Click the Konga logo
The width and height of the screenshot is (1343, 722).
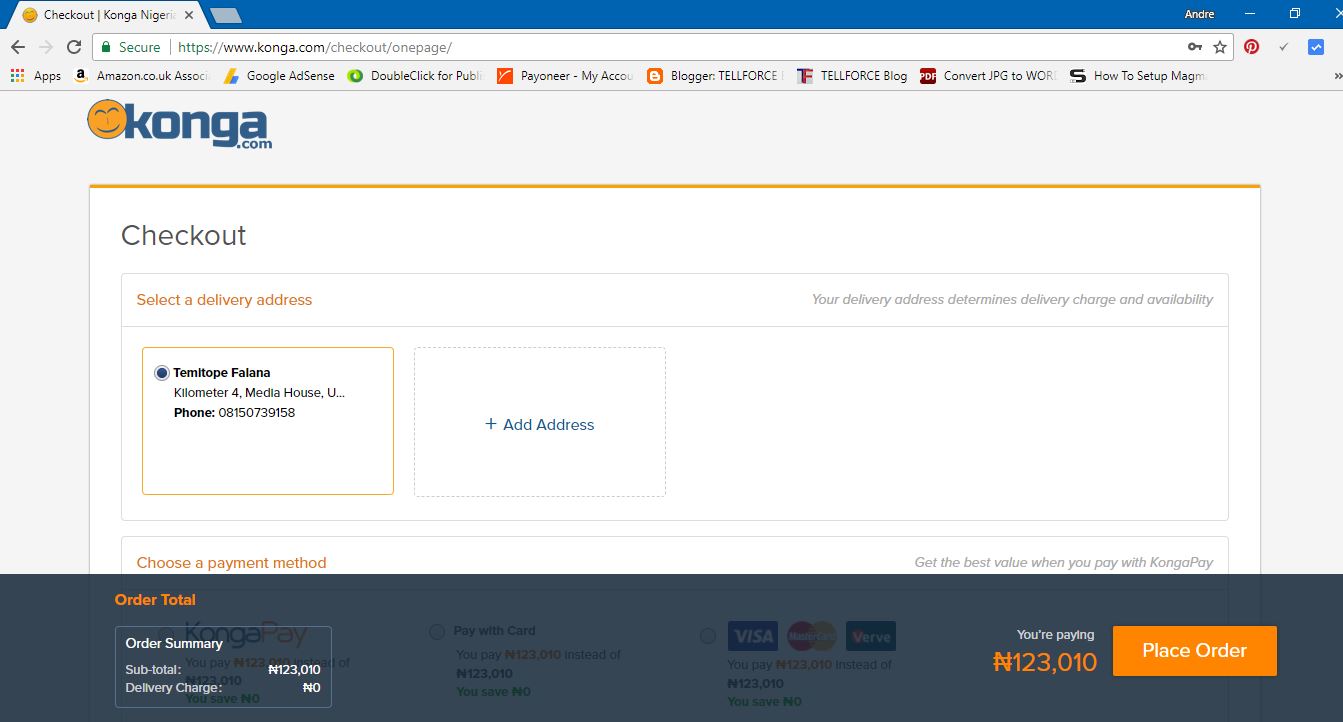(x=178, y=125)
